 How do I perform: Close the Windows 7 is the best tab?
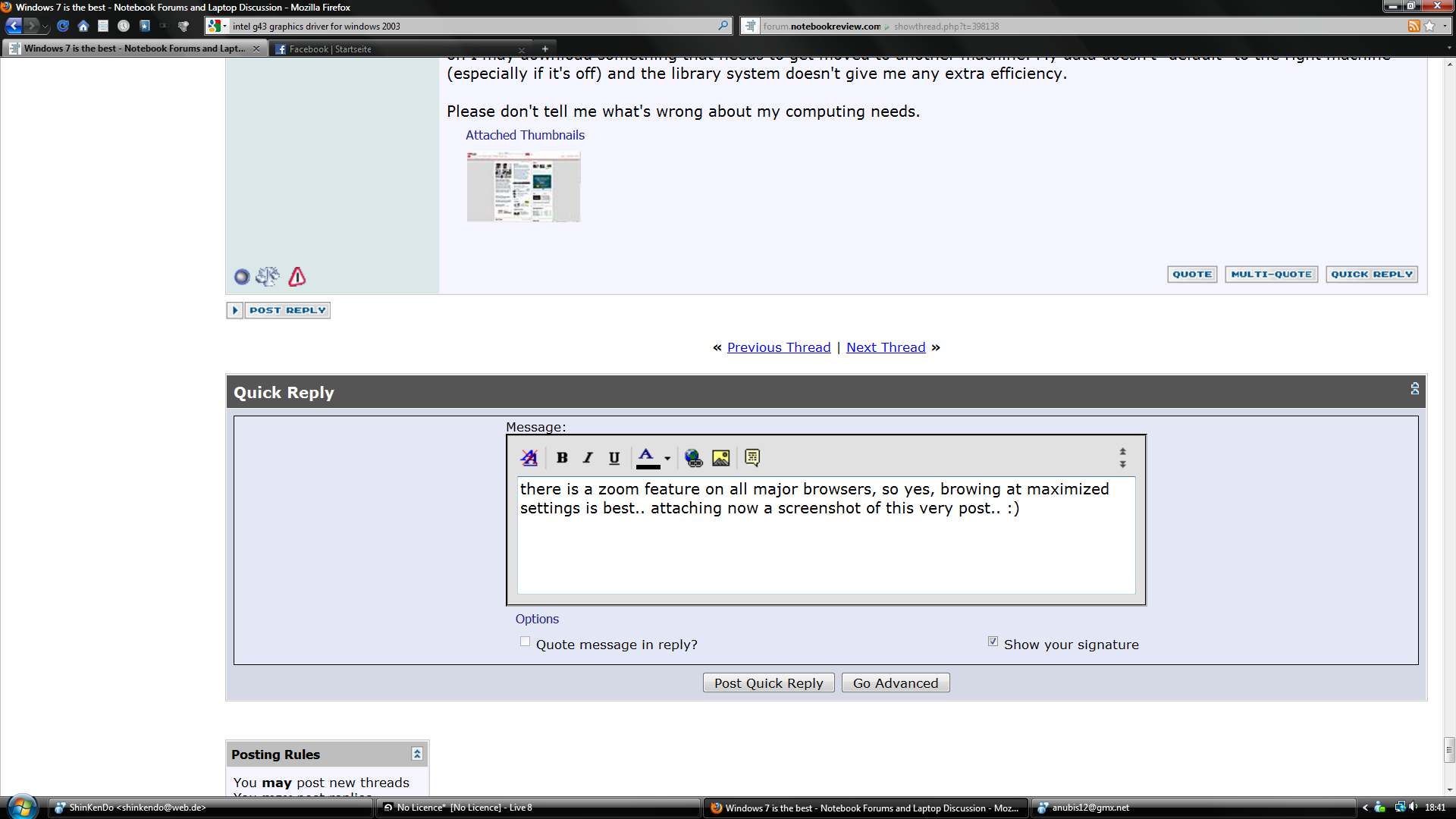pyautogui.click(x=256, y=49)
